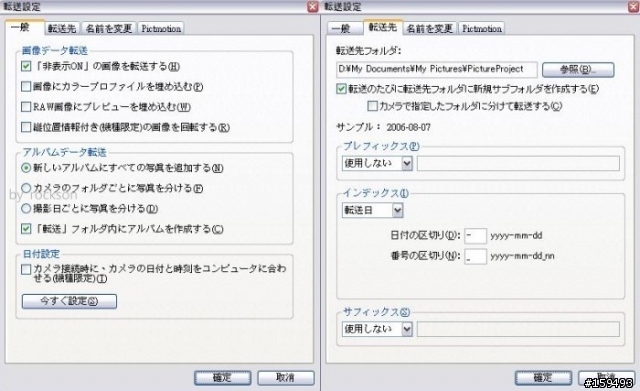Open 名前を変更 tab in the right dialog
640x391 pixels.
click(x=430, y=29)
